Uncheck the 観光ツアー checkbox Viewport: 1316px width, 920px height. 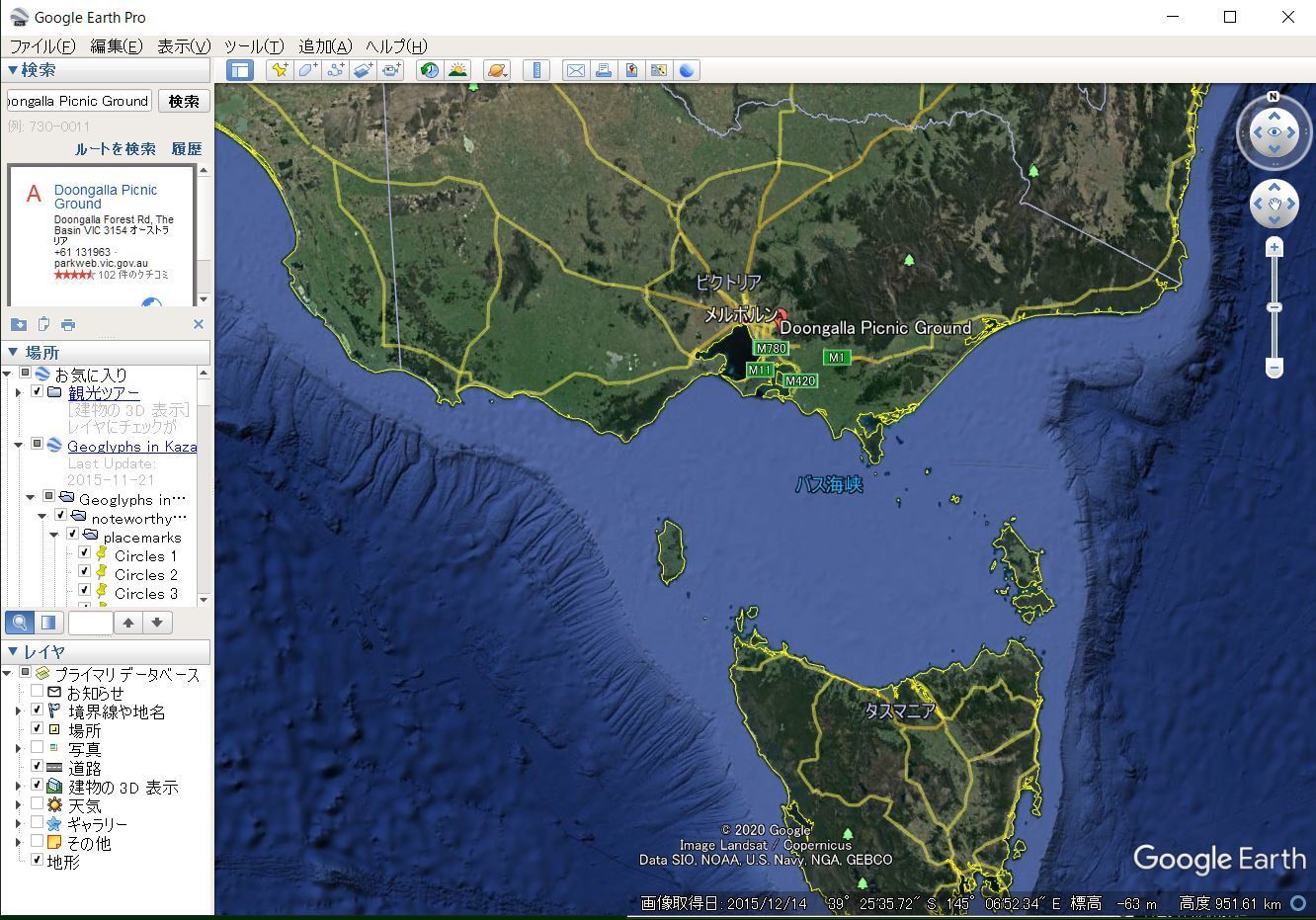pyautogui.click(x=37, y=391)
